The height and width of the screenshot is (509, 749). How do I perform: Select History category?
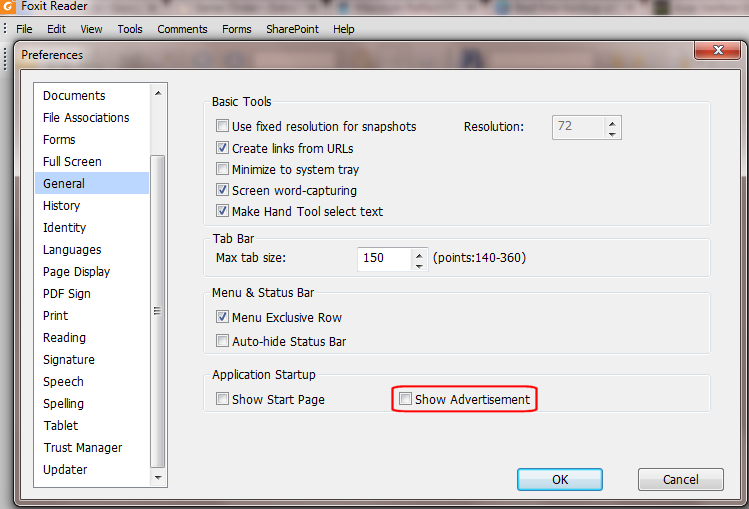pos(92,205)
